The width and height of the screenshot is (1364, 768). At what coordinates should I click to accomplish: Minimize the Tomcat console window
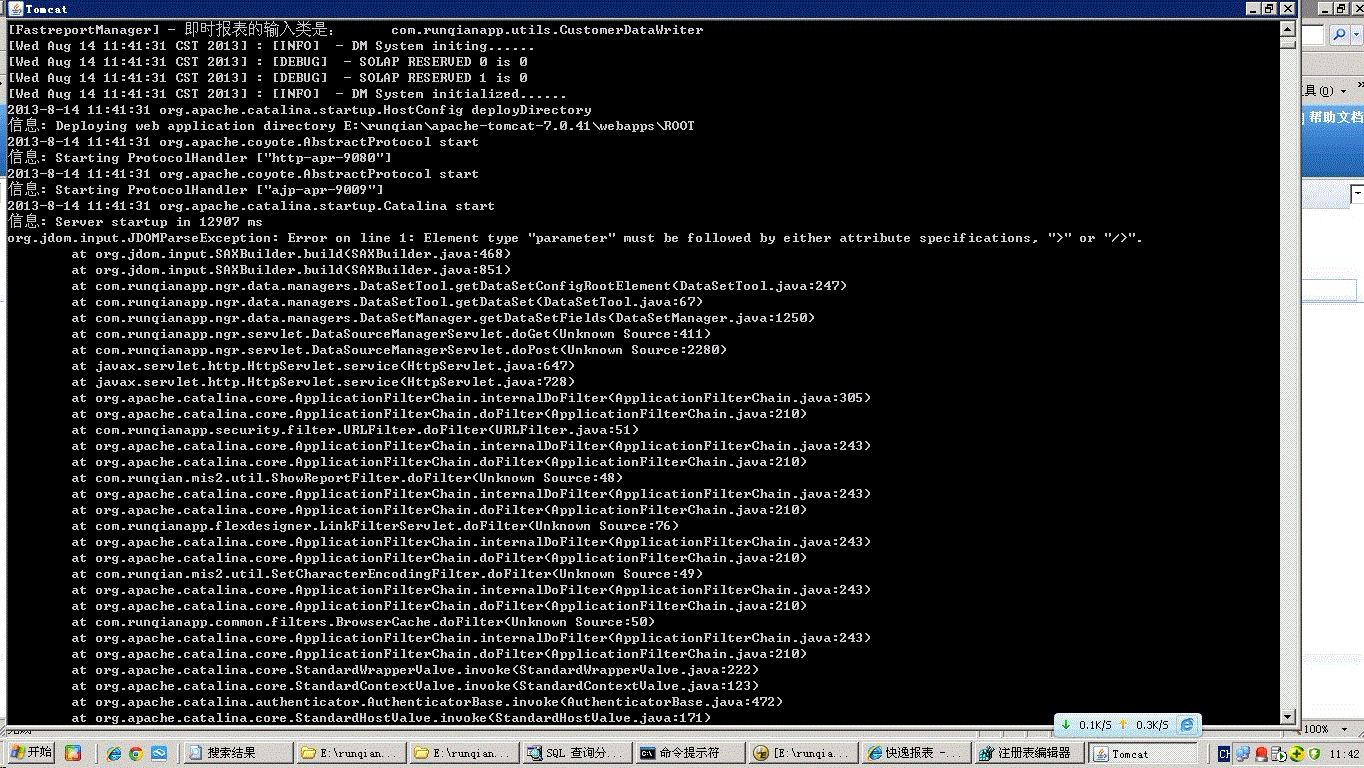tap(1251, 9)
